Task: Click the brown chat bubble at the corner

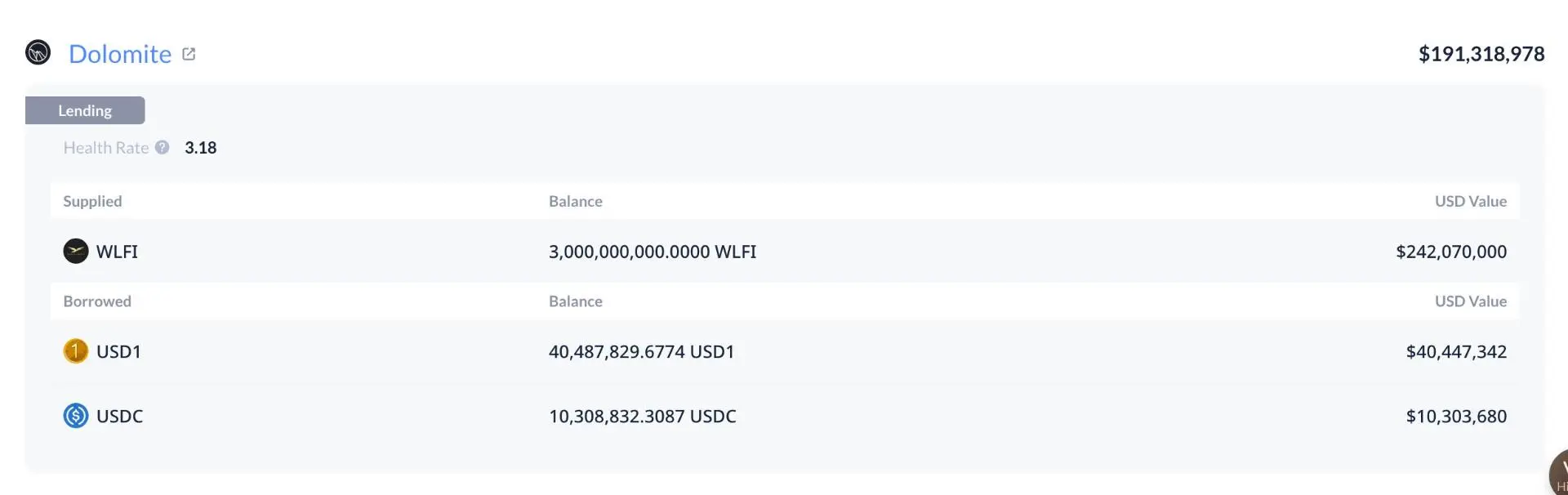Action: click(1558, 474)
